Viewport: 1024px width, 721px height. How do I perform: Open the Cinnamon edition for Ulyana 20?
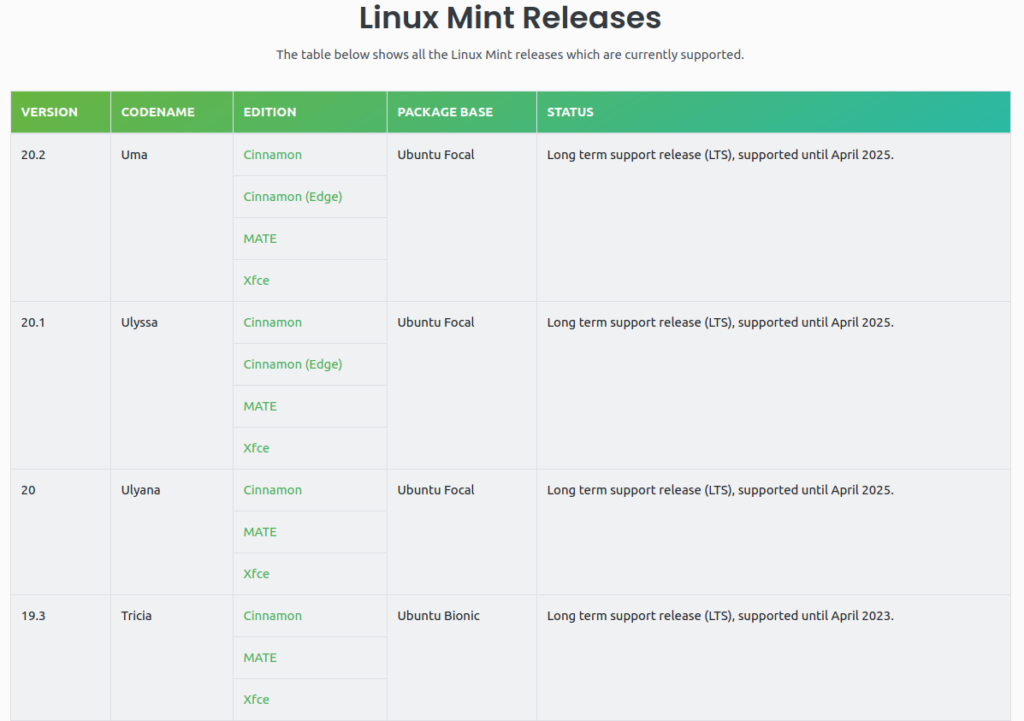click(272, 491)
